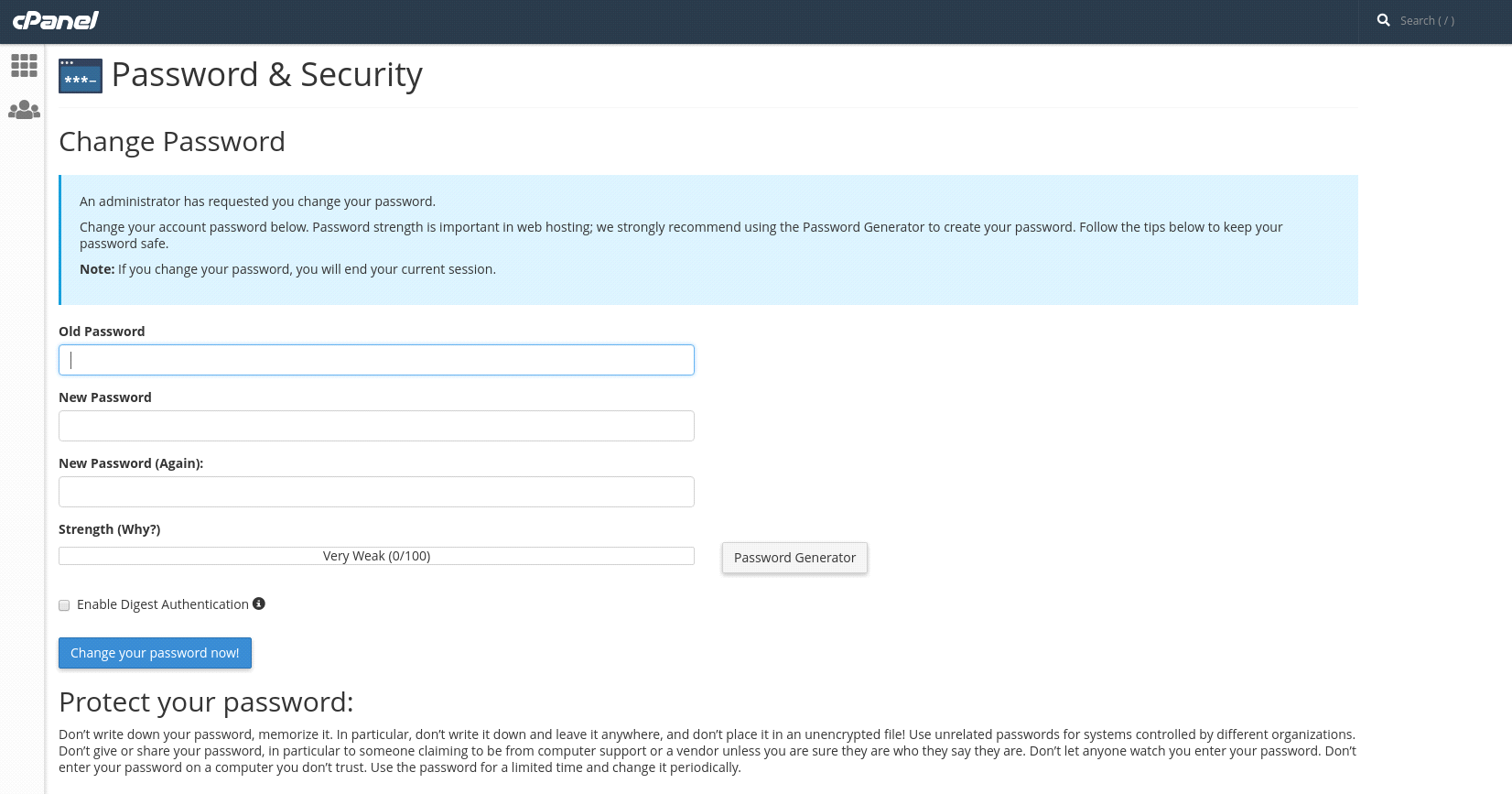Click the Very Weak strength meter
The width and height of the screenshot is (1512, 794).
[376, 556]
